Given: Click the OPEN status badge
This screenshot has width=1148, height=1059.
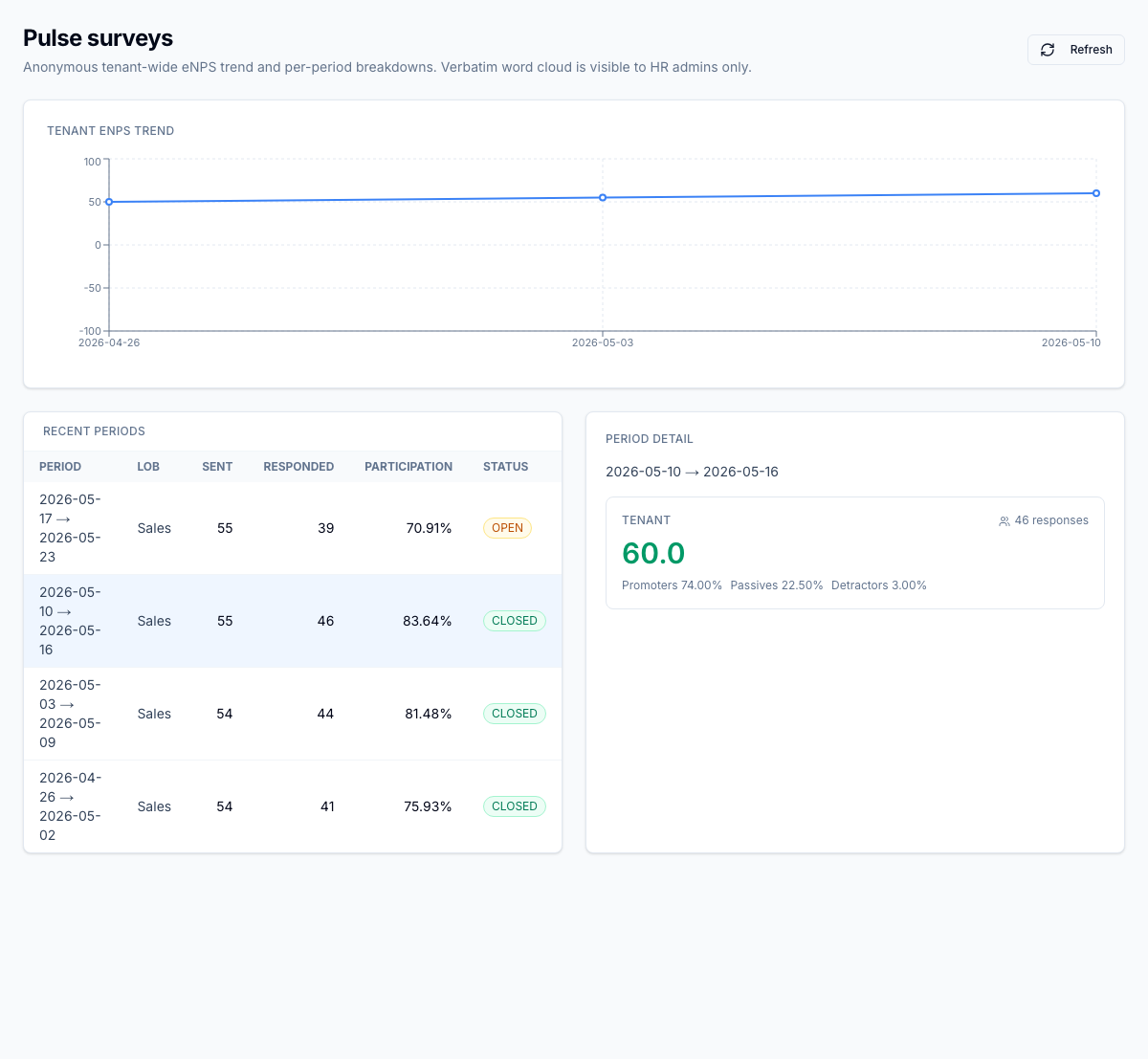Looking at the screenshot, I should point(507,528).
